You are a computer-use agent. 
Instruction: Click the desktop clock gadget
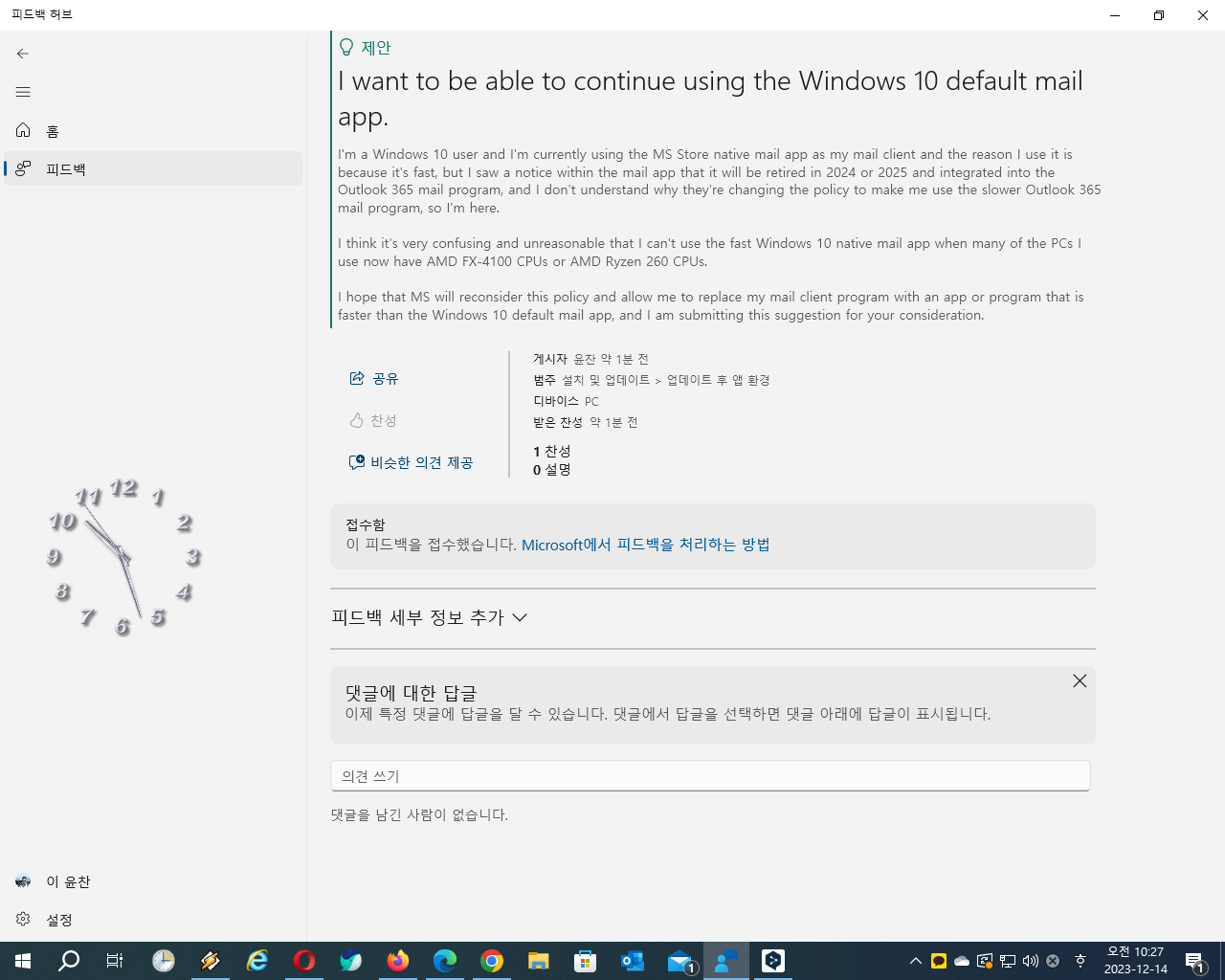click(124, 557)
